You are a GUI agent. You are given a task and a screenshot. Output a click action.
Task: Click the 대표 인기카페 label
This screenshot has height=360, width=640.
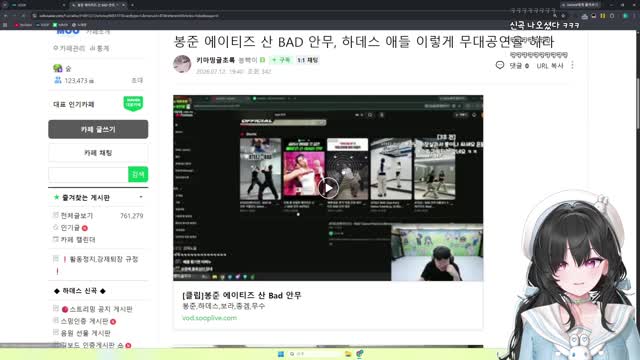point(73,104)
